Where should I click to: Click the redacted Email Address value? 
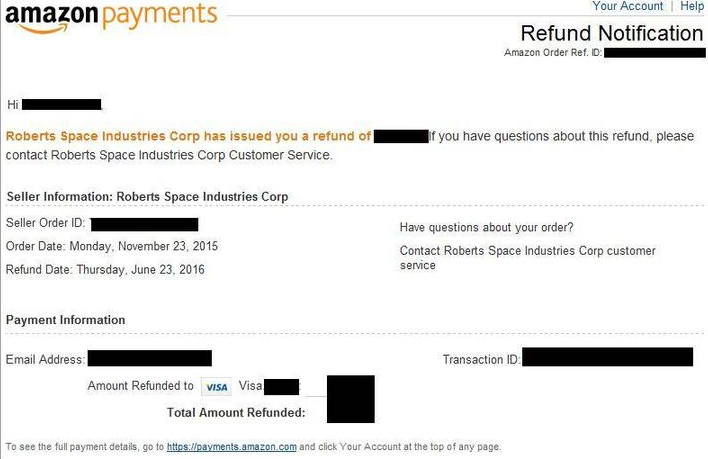(150, 358)
